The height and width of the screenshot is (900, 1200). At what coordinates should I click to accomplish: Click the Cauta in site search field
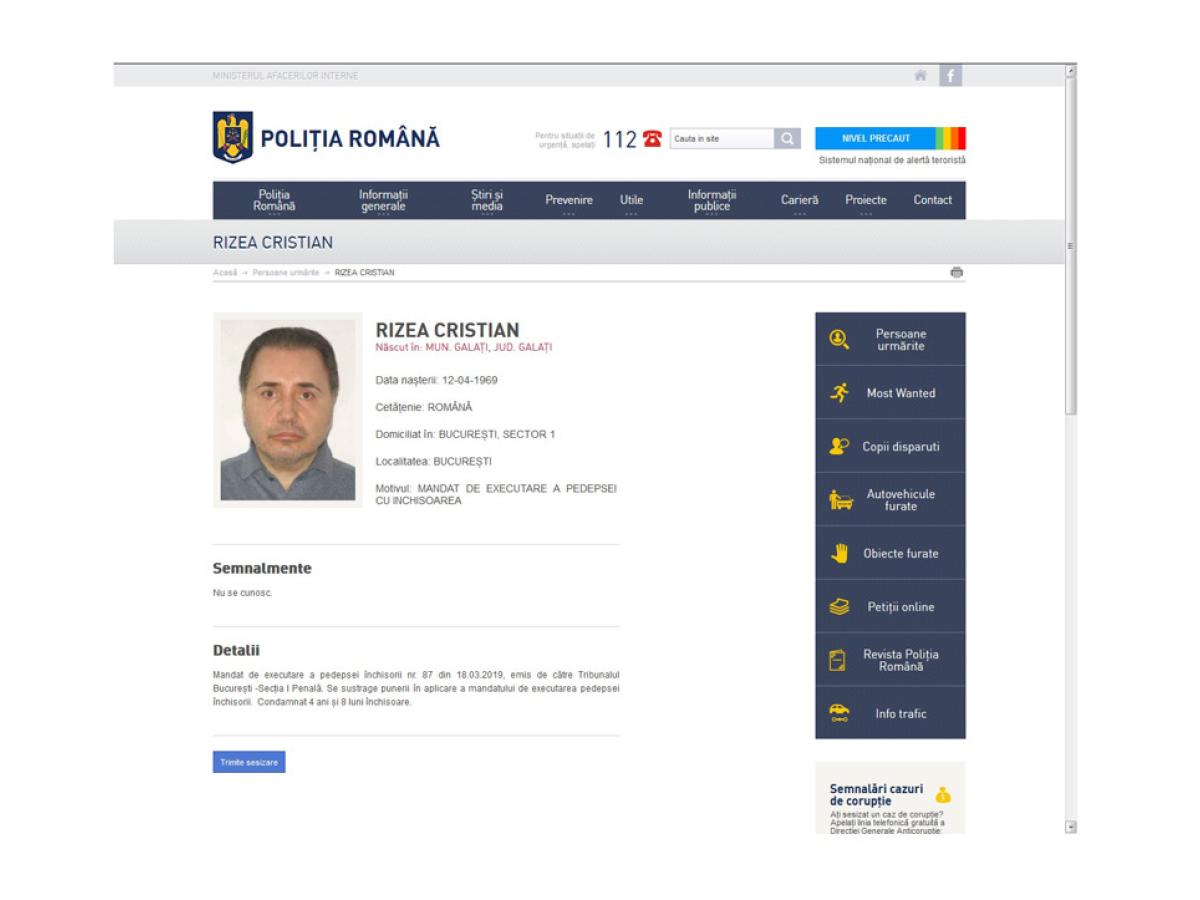pyautogui.click(x=721, y=139)
